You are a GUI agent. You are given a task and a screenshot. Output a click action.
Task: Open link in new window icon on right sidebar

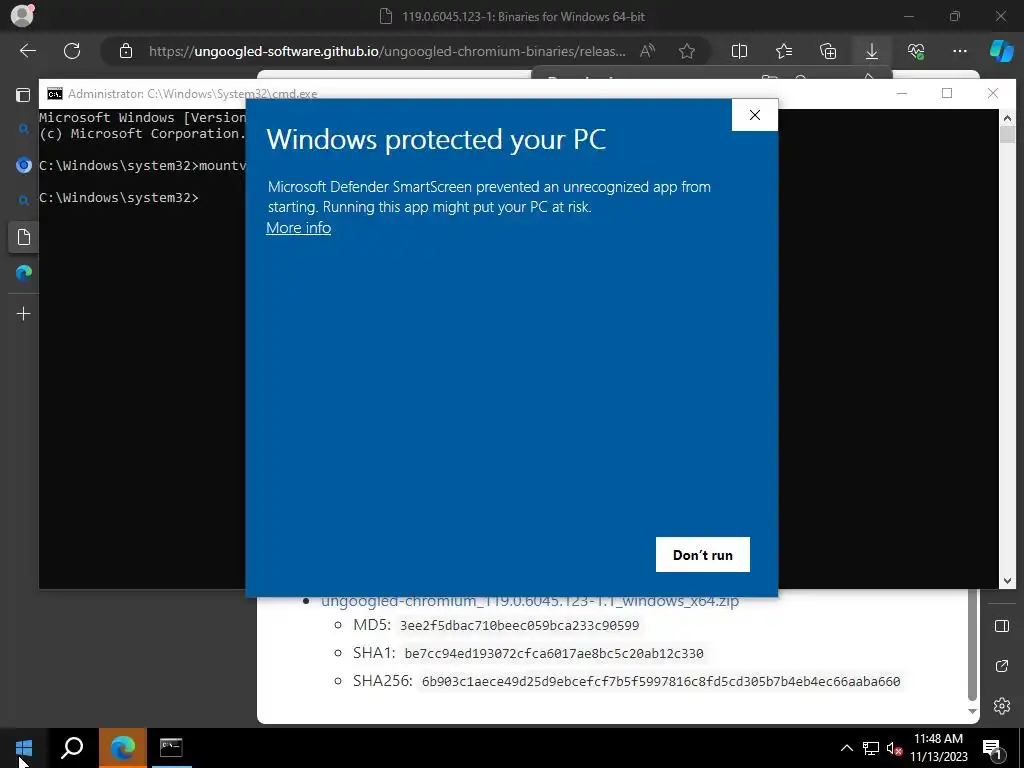pos(1002,666)
